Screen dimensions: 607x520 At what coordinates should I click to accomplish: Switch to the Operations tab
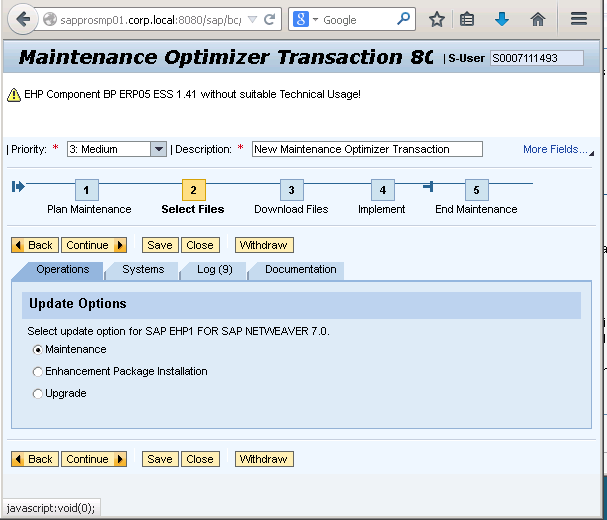[x=62, y=269]
